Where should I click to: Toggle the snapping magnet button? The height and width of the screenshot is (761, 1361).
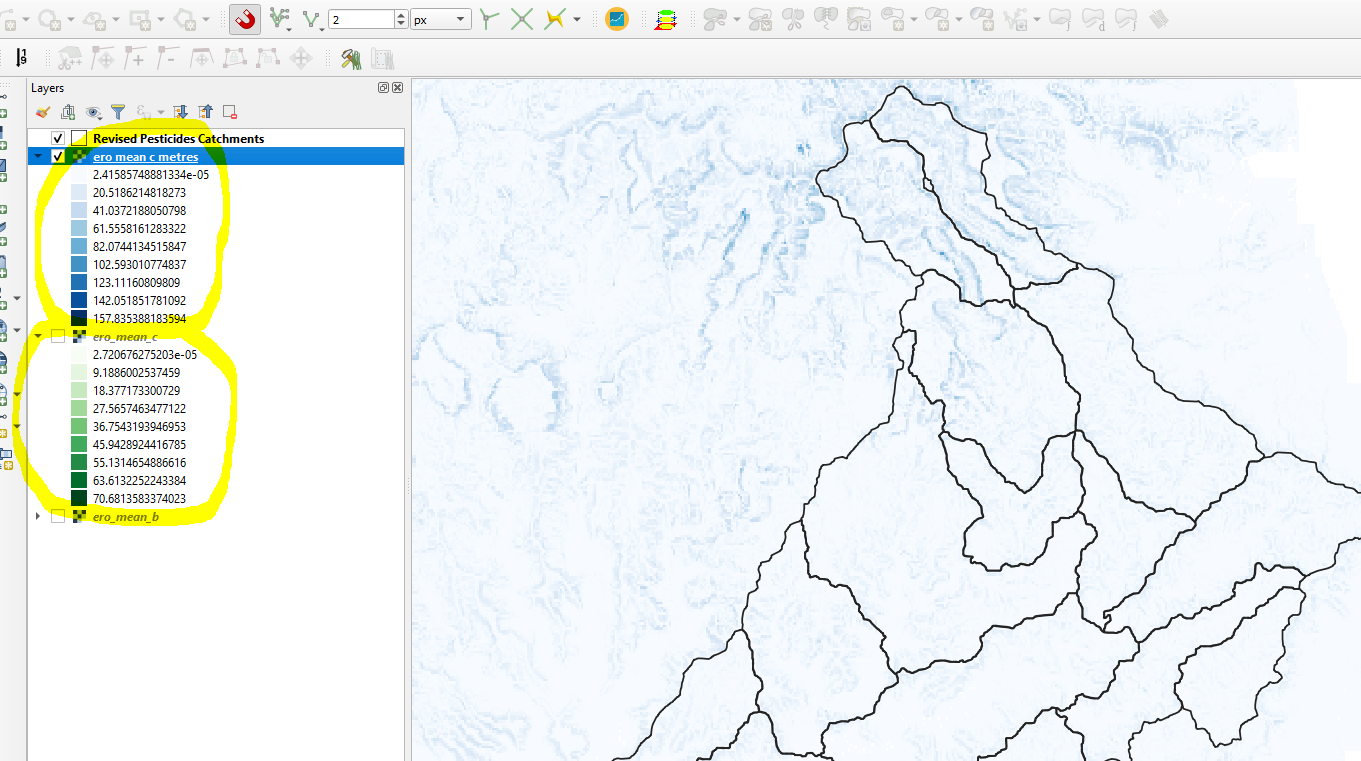point(245,19)
